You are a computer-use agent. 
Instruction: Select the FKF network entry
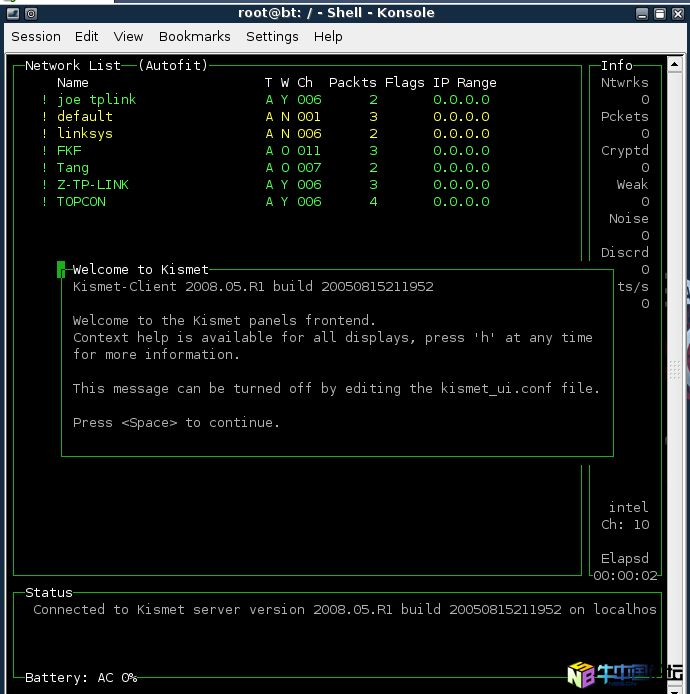click(68, 151)
